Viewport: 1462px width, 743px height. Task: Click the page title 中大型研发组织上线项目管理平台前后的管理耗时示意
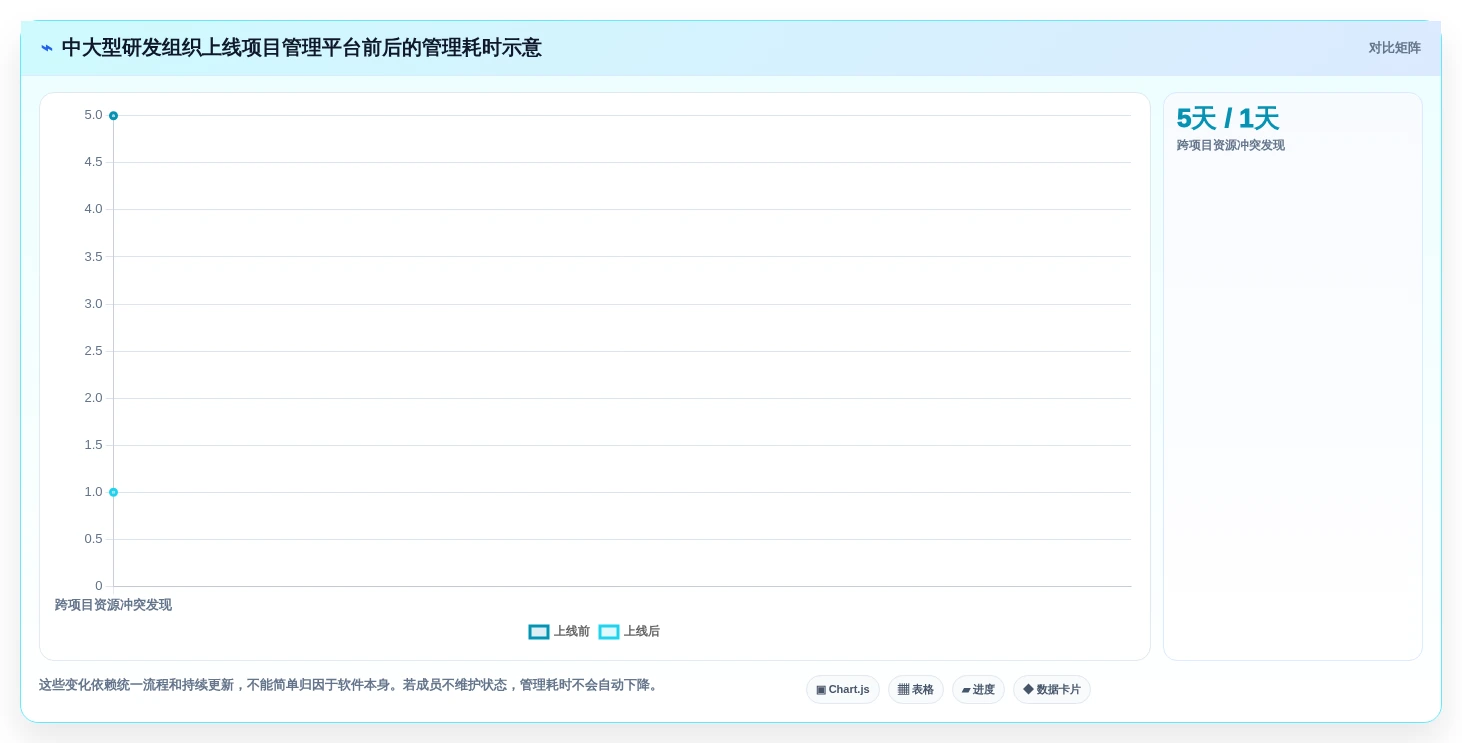[x=301, y=48]
